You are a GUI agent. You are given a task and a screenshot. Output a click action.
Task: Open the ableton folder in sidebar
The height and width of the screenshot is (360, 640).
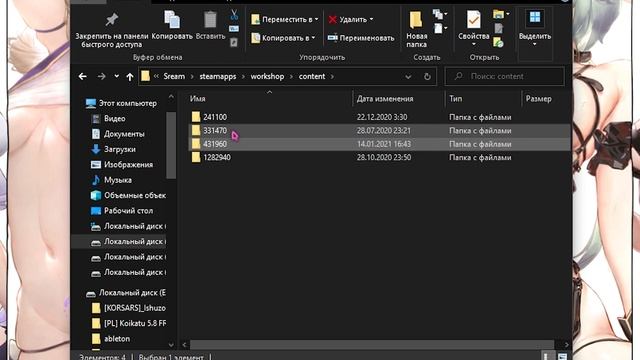pos(111,339)
